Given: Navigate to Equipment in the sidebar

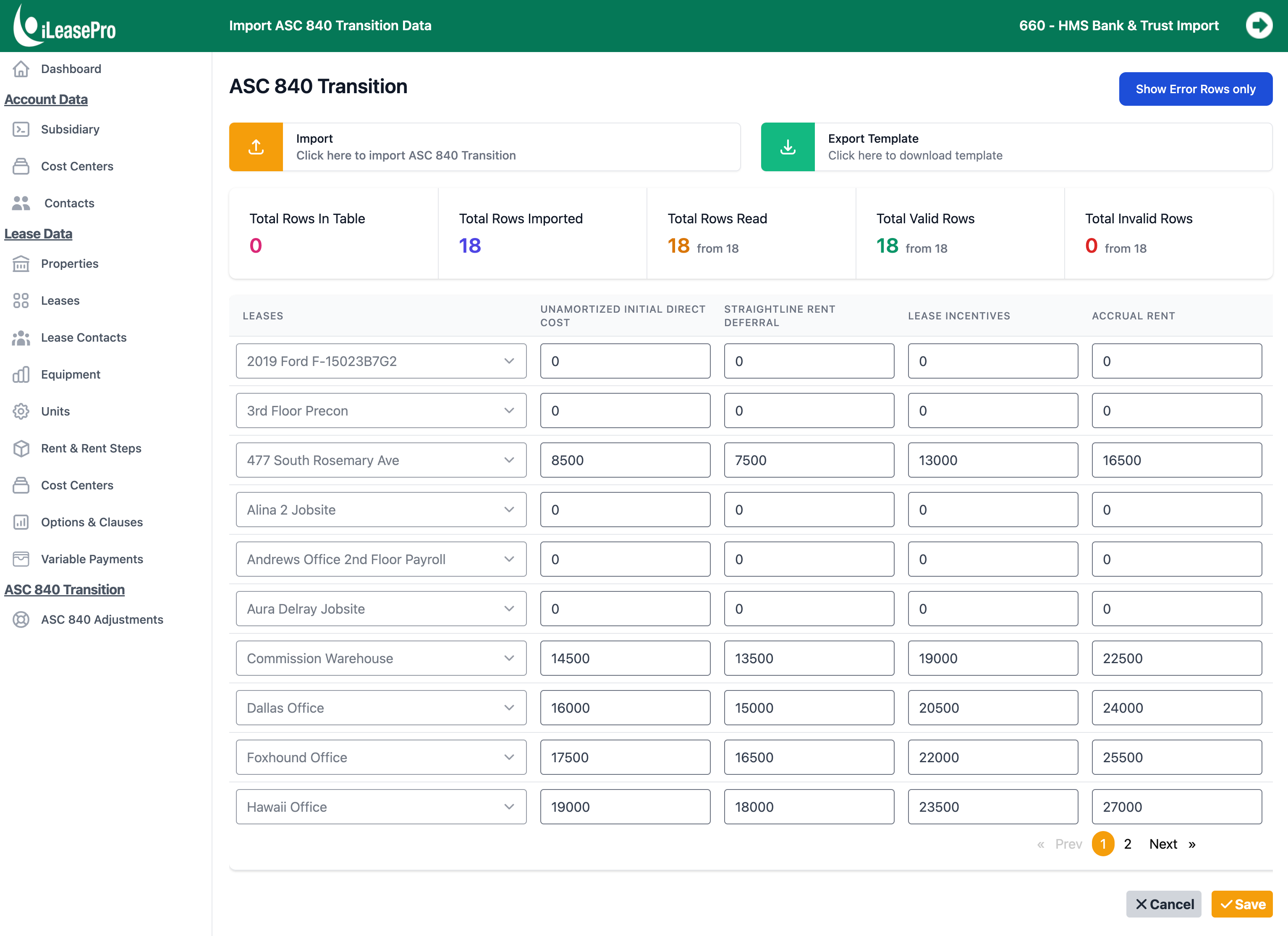Looking at the screenshot, I should point(71,375).
